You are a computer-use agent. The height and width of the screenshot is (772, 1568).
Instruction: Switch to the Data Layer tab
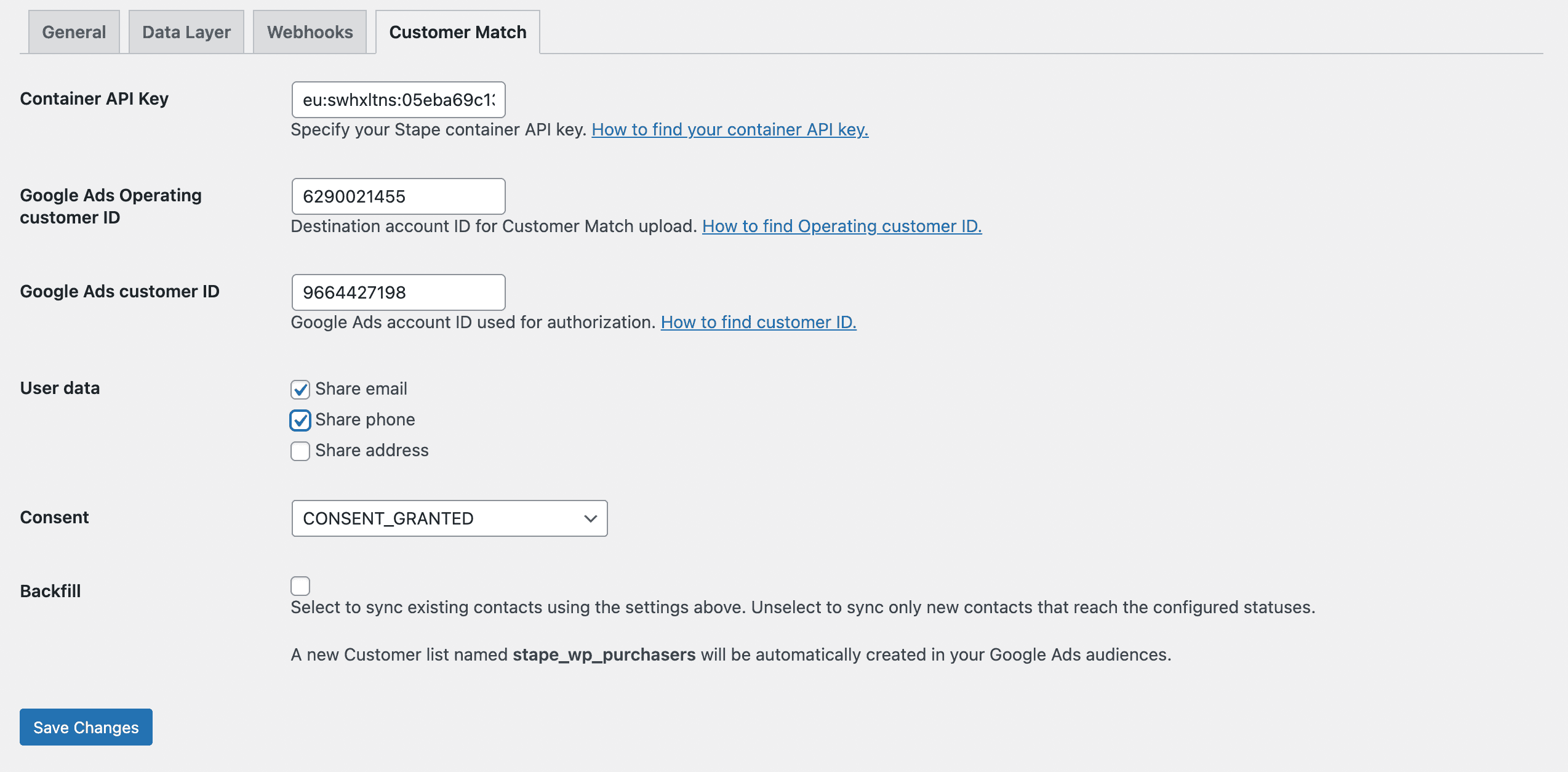coord(186,32)
